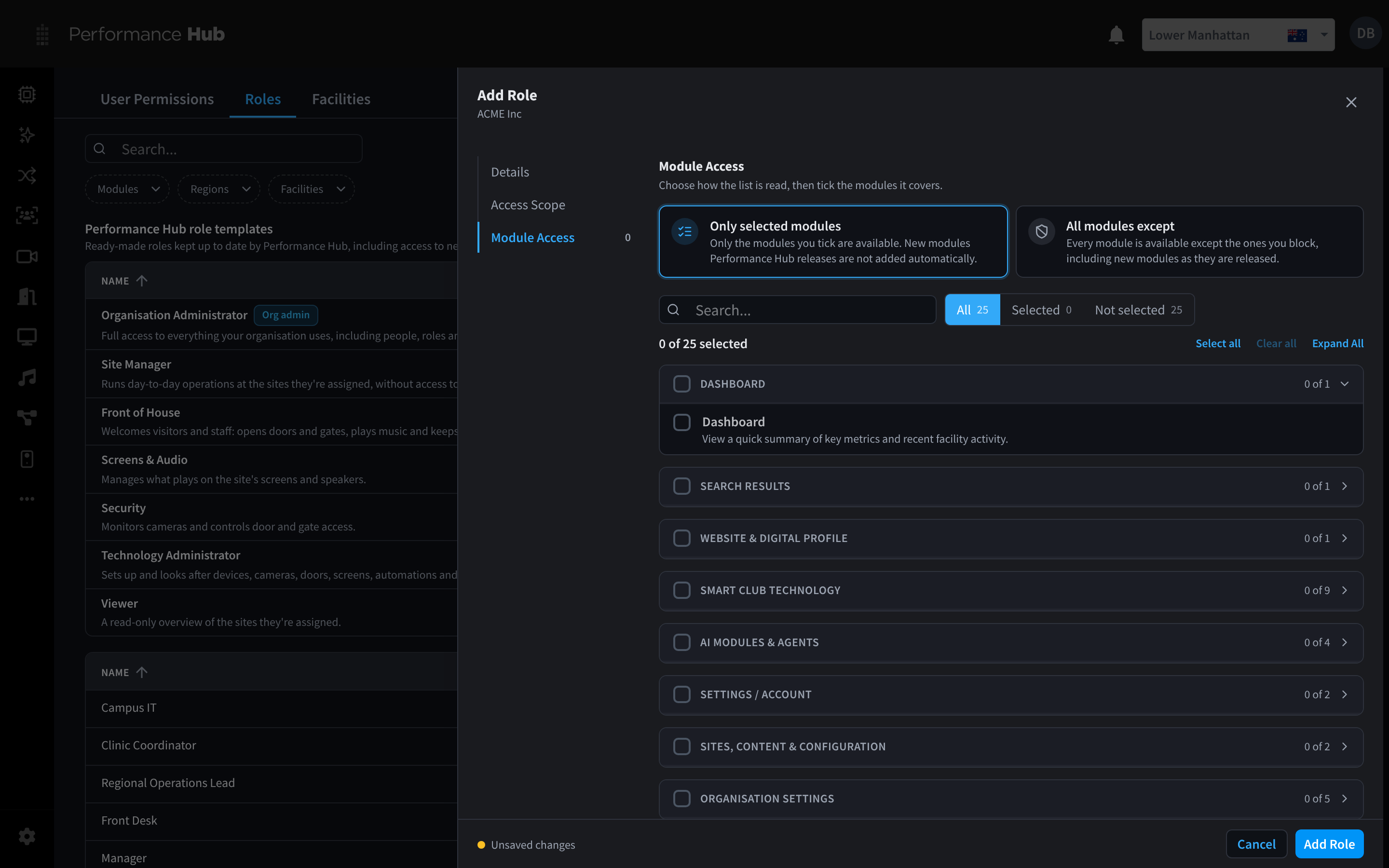Open the network nodes sidebar icon

[x=27, y=418]
